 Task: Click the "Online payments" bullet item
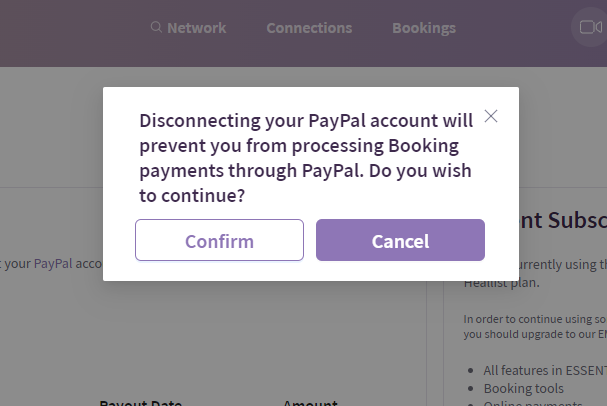click(530, 403)
